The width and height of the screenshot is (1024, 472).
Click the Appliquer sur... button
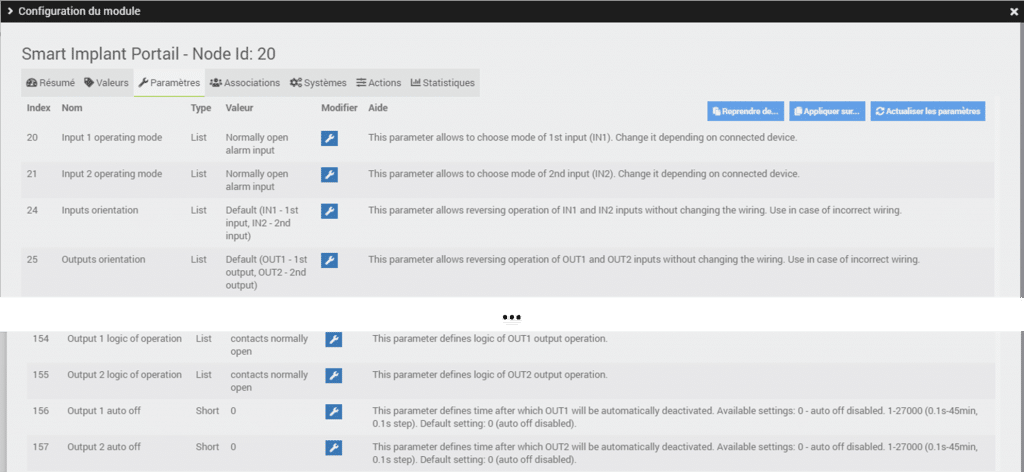pos(827,111)
